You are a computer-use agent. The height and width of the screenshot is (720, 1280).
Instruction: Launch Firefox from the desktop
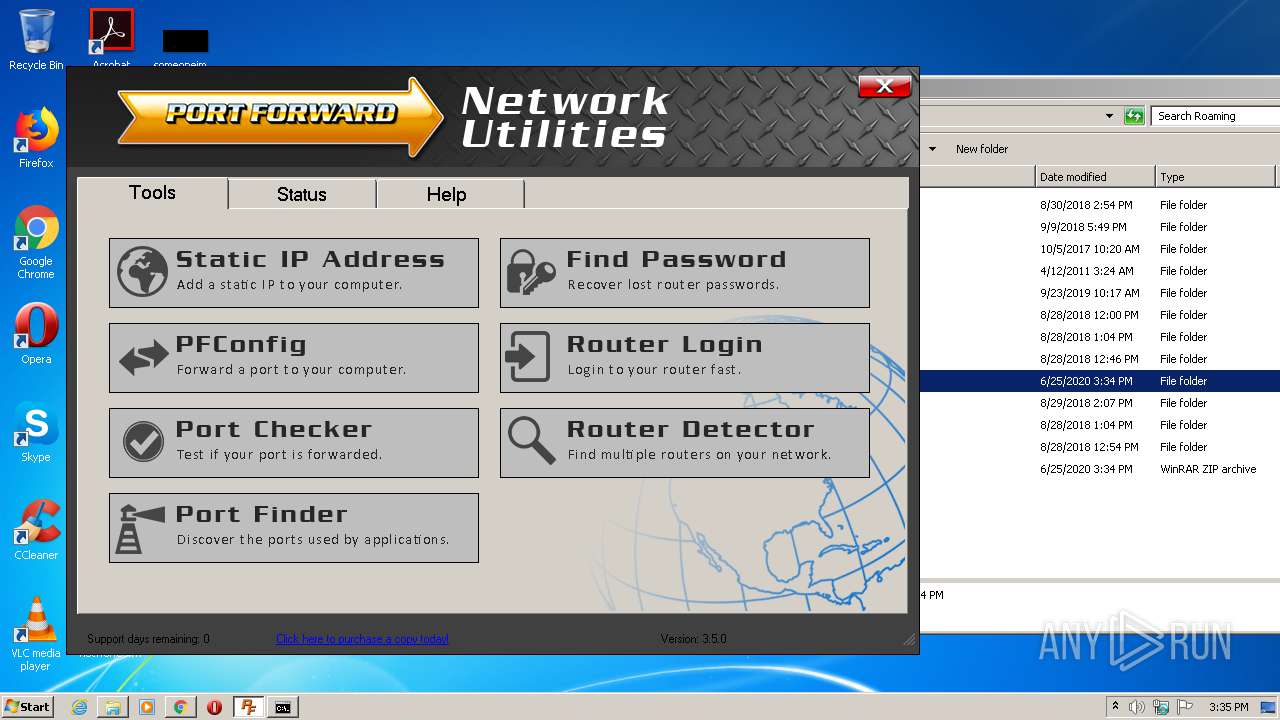[x=36, y=138]
